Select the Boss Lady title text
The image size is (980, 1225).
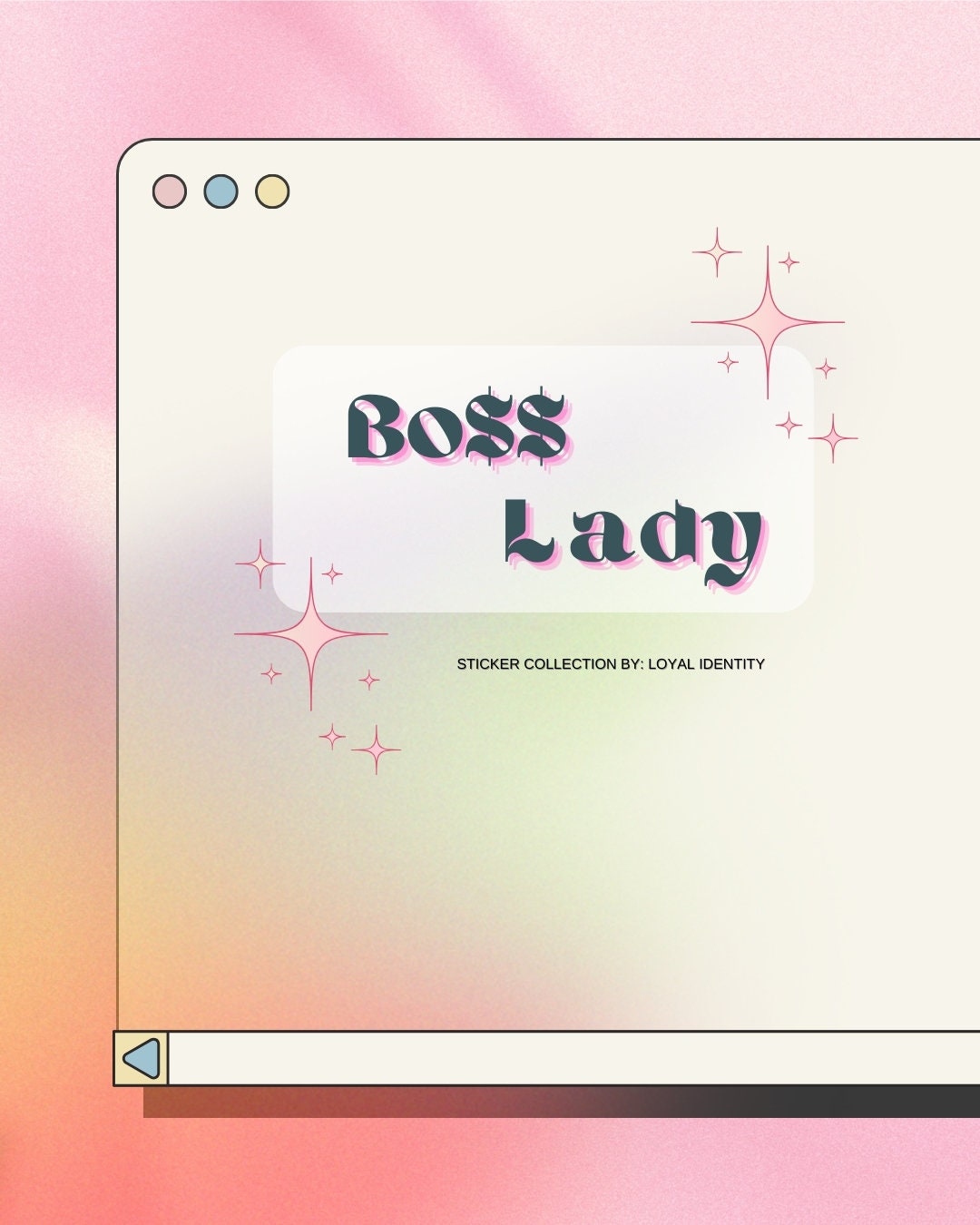point(558,476)
